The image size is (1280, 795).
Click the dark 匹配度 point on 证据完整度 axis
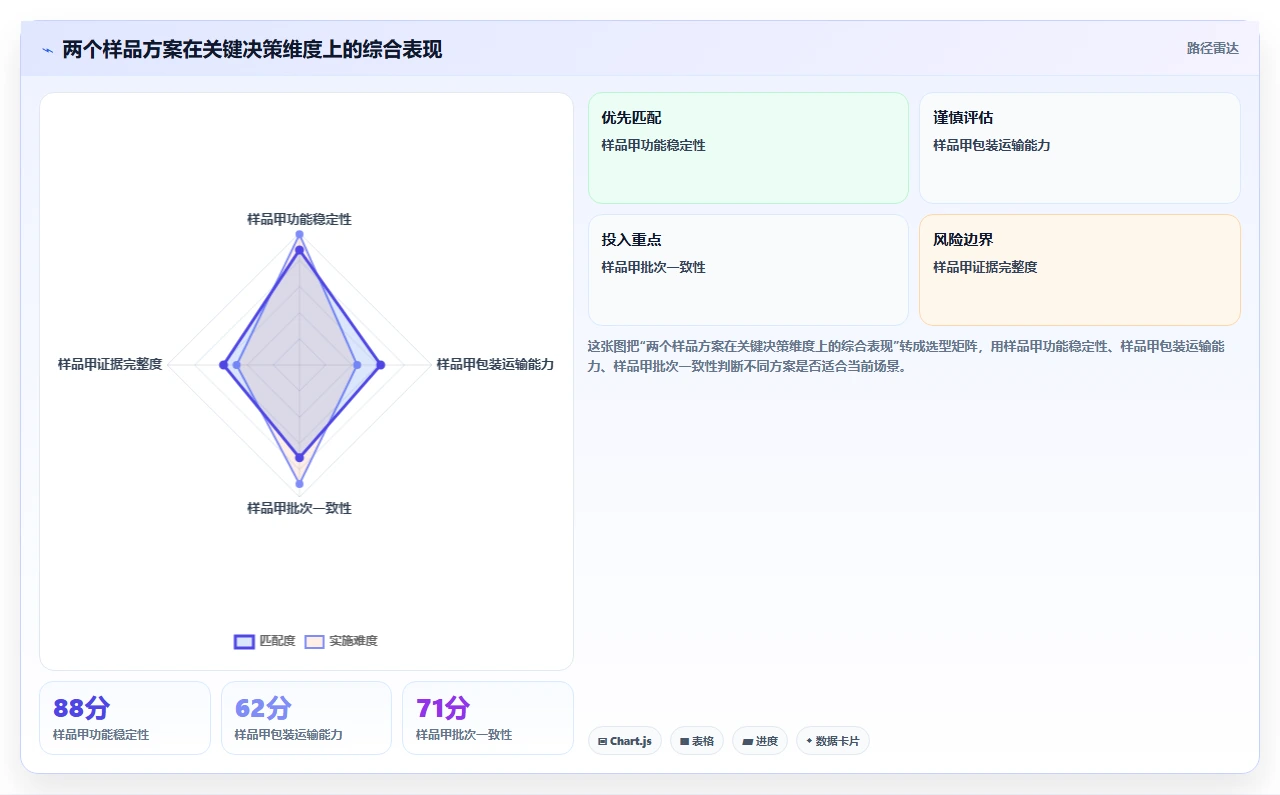click(x=223, y=365)
